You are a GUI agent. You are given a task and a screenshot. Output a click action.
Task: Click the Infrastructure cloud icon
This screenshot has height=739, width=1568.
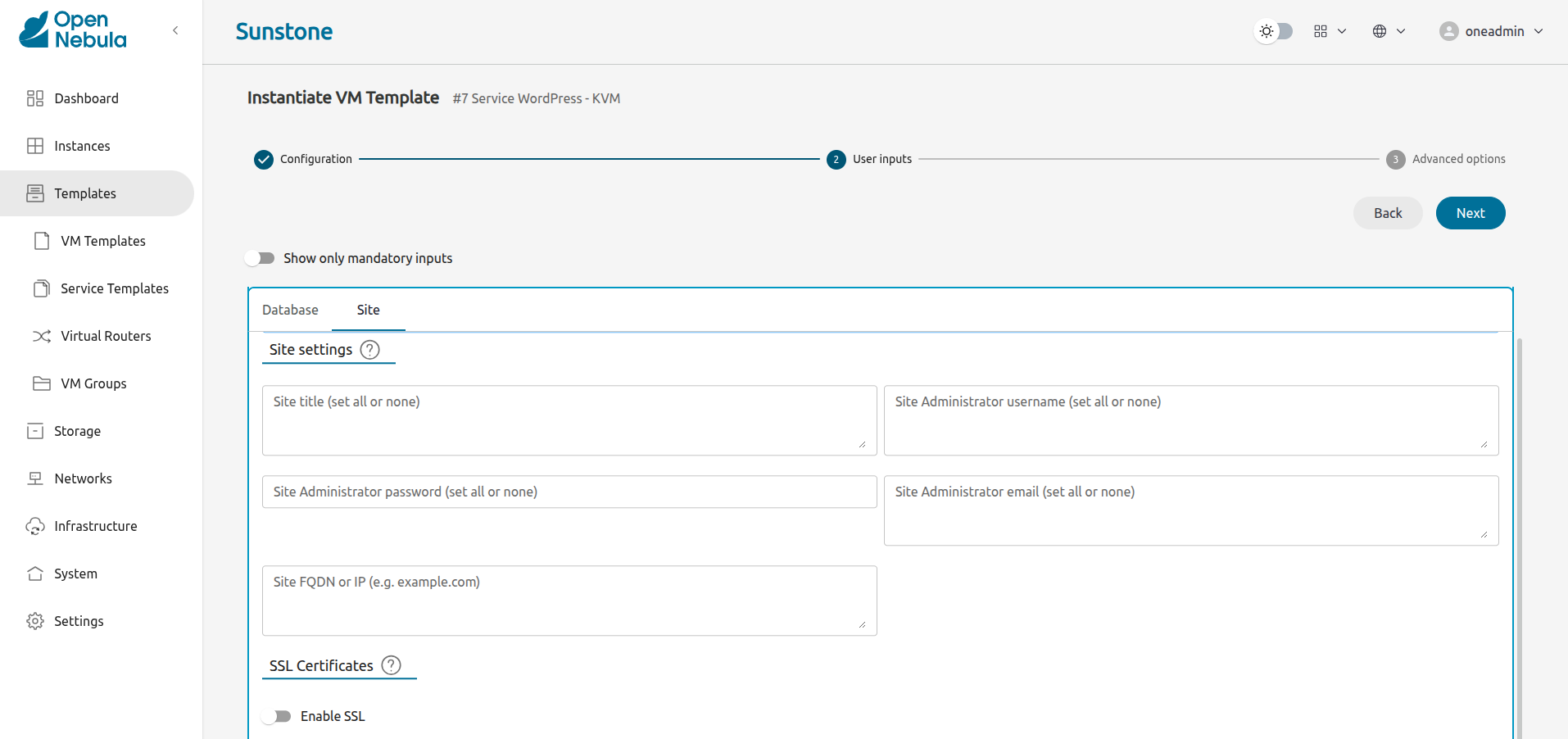pos(35,526)
